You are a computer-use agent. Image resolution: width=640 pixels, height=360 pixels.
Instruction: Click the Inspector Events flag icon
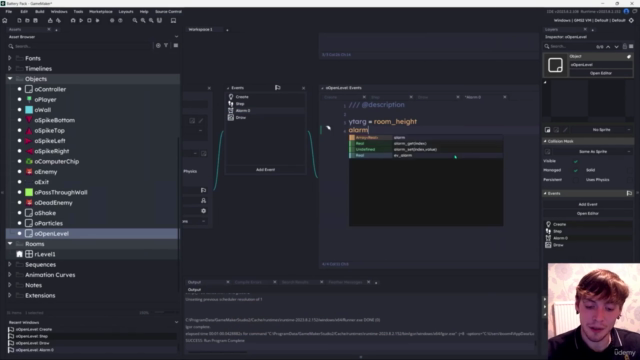(x=629, y=193)
